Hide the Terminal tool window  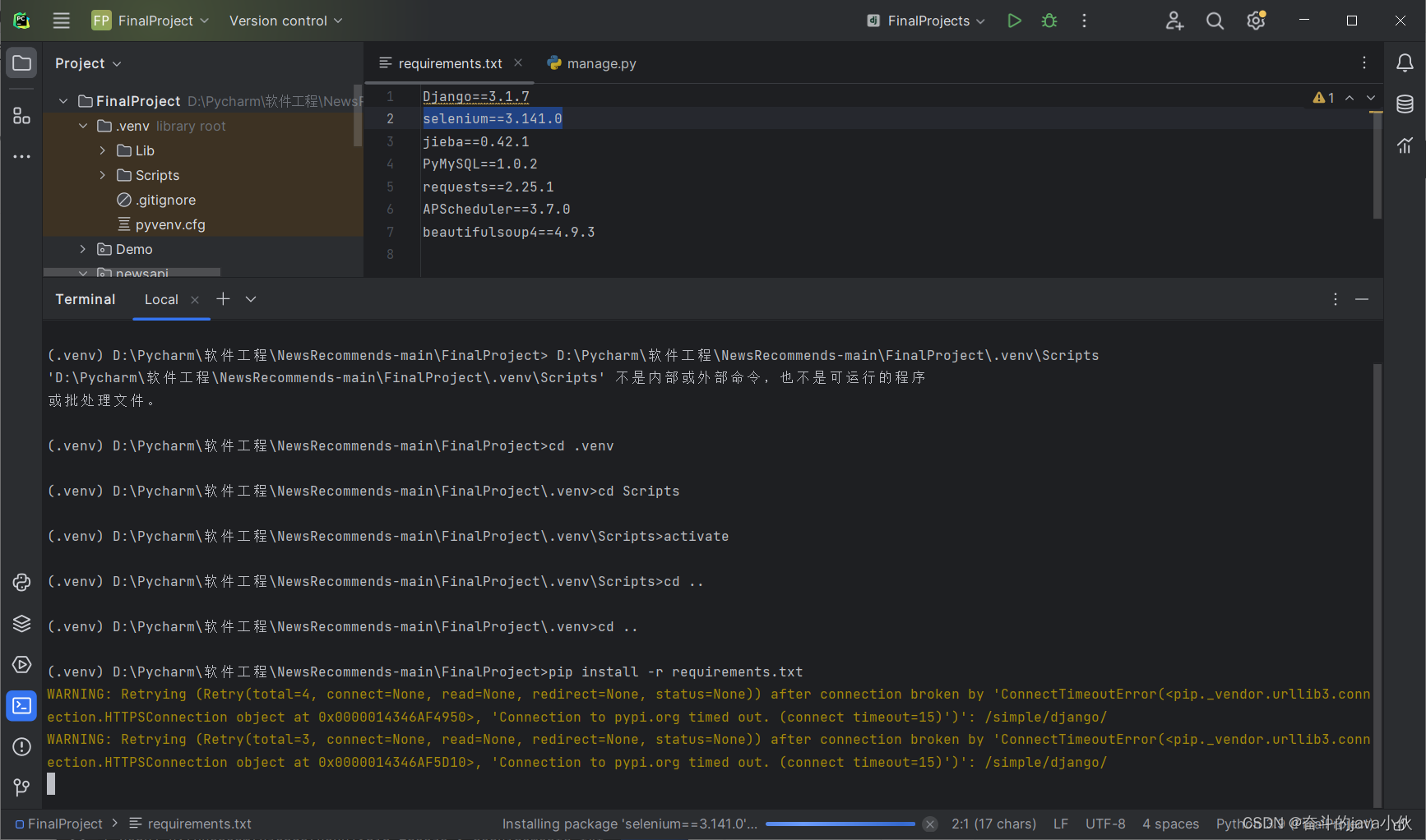1362,299
